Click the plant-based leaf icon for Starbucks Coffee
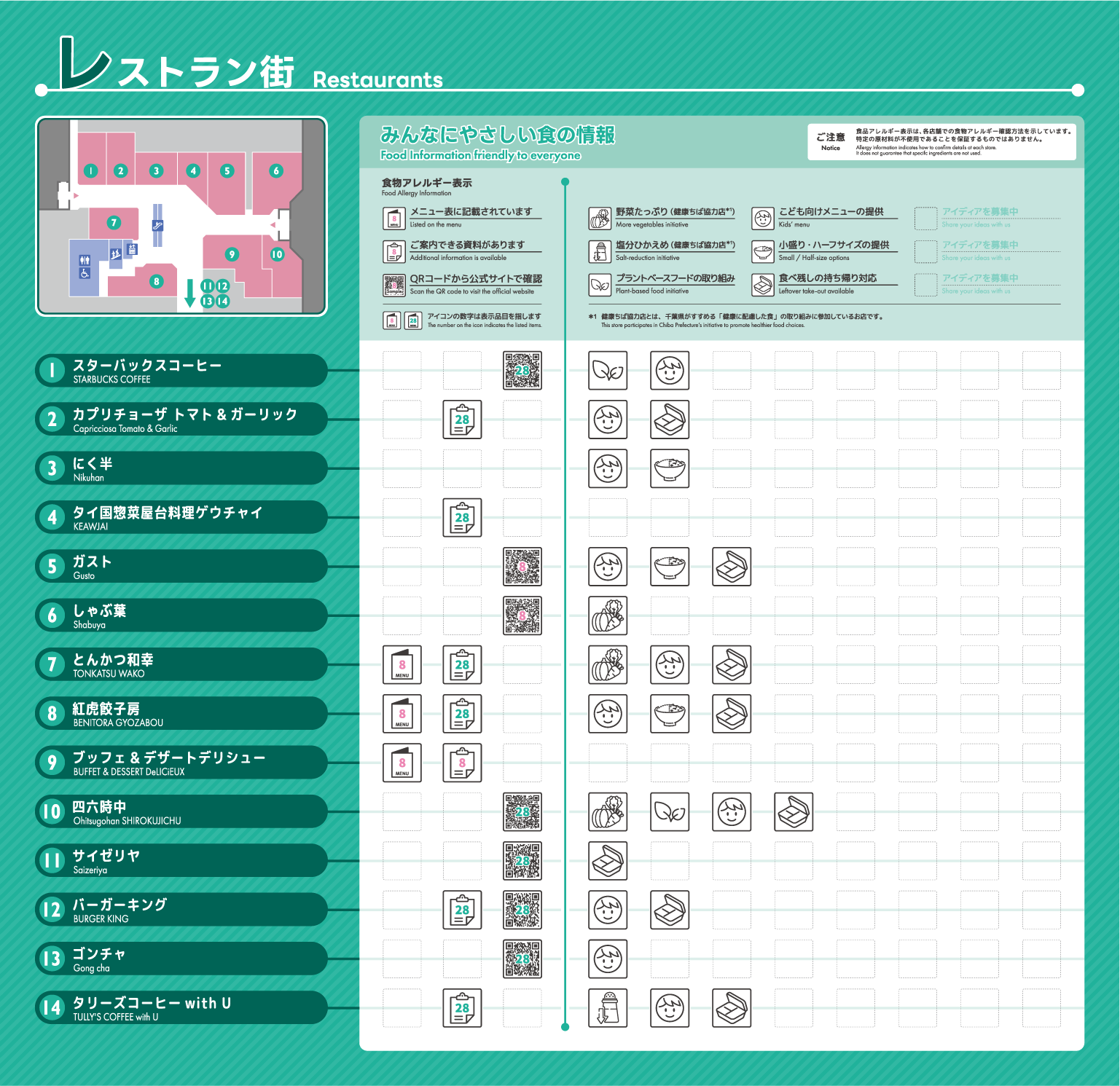This screenshot has height=1086, width=1120. (x=608, y=371)
